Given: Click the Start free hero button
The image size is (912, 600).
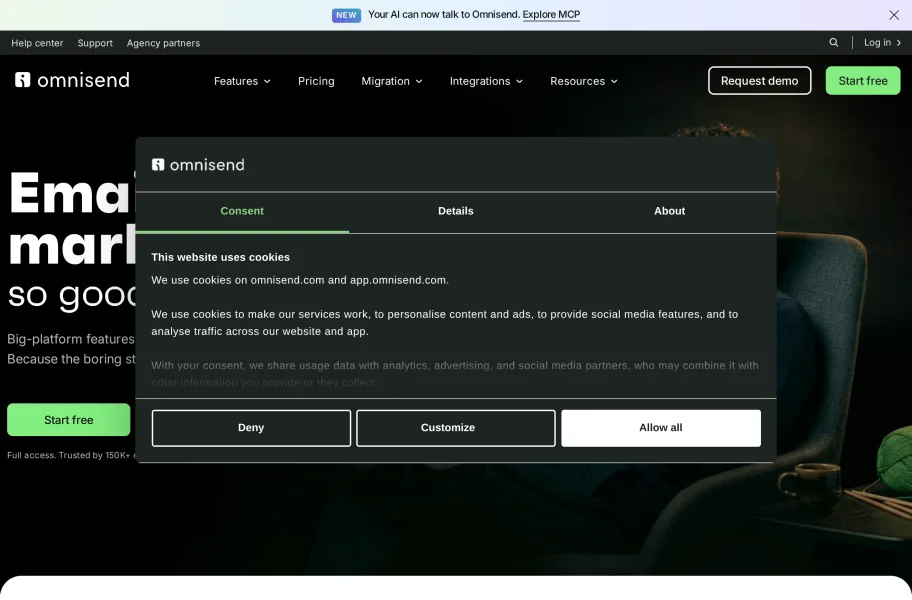Looking at the screenshot, I should [x=69, y=420].
